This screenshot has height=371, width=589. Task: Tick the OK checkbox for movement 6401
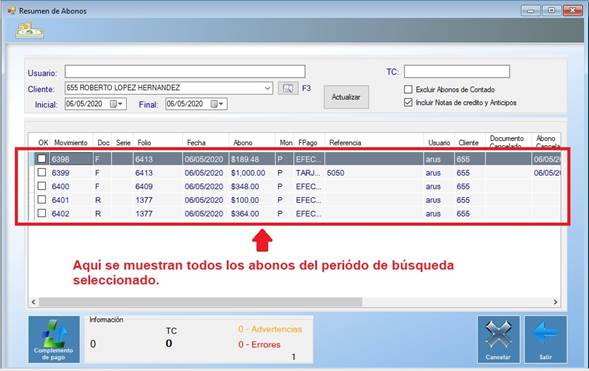pyautogui.click(x=42, y=199)
